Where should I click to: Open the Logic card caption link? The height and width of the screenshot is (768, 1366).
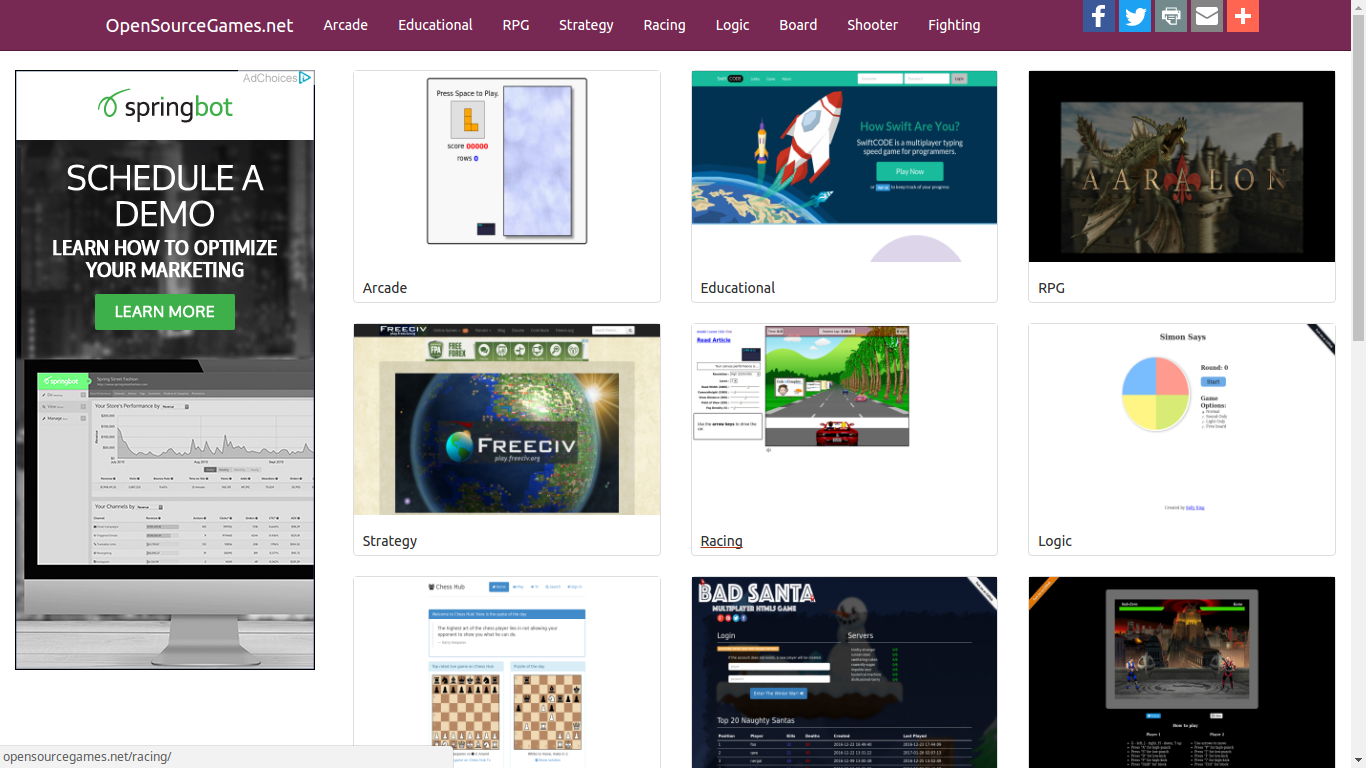coord(1055,541)
